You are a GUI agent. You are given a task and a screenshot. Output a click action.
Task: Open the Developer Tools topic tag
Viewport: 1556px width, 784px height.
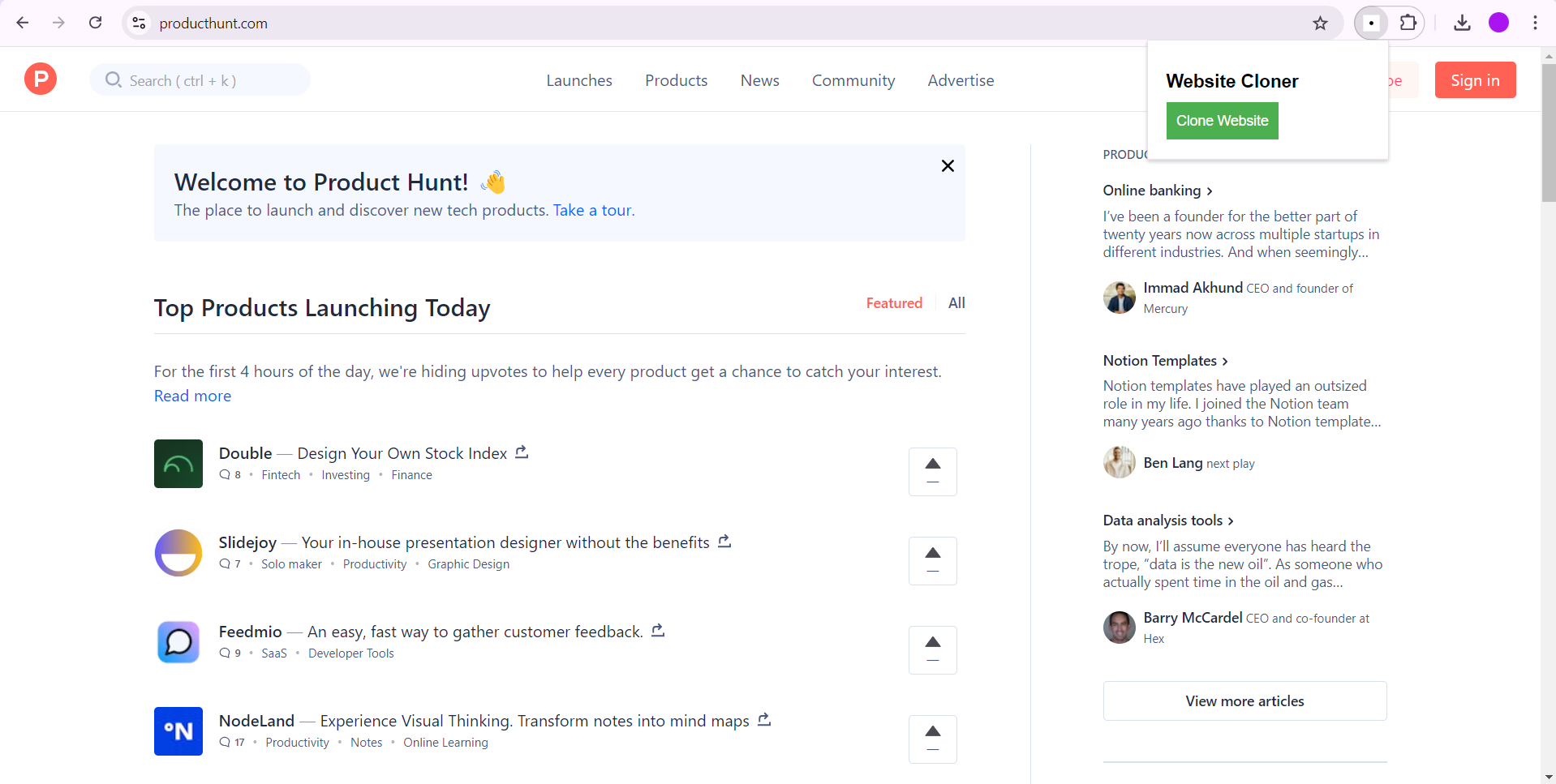(x=351, y=653)
